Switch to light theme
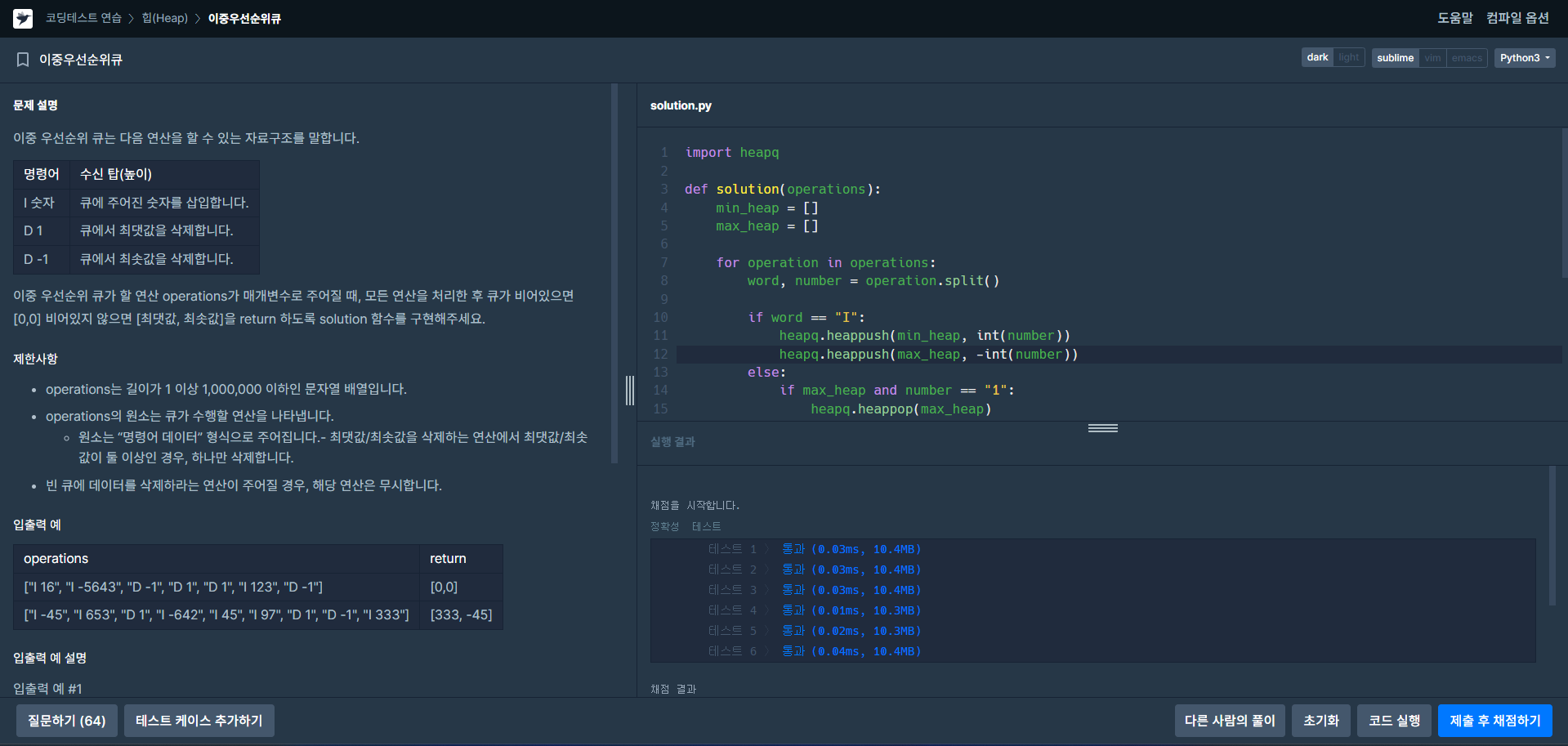1568x746 pixels. coord(1348,57)
